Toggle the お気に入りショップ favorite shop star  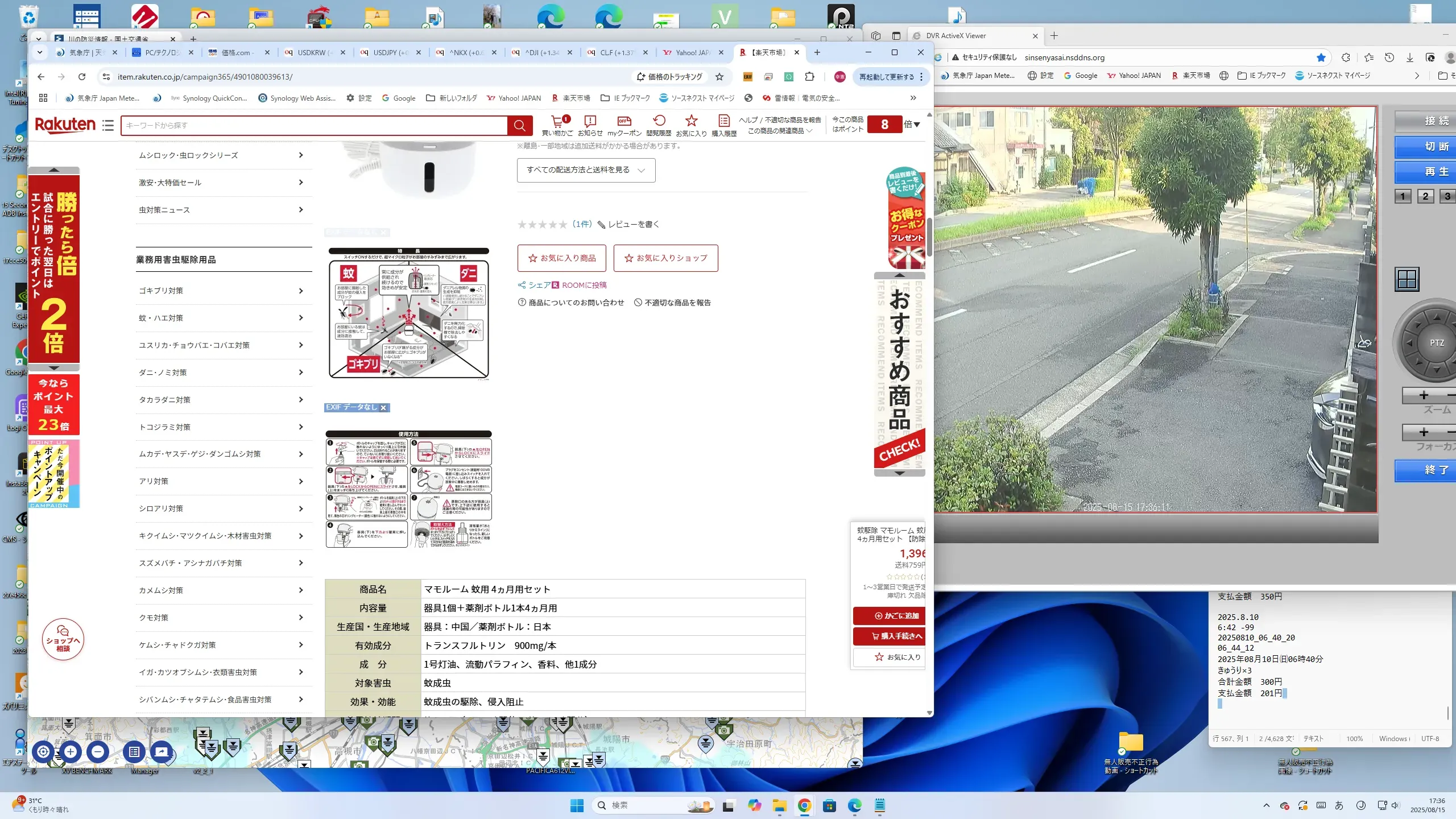pyautogui.click(x=629, y=258)
